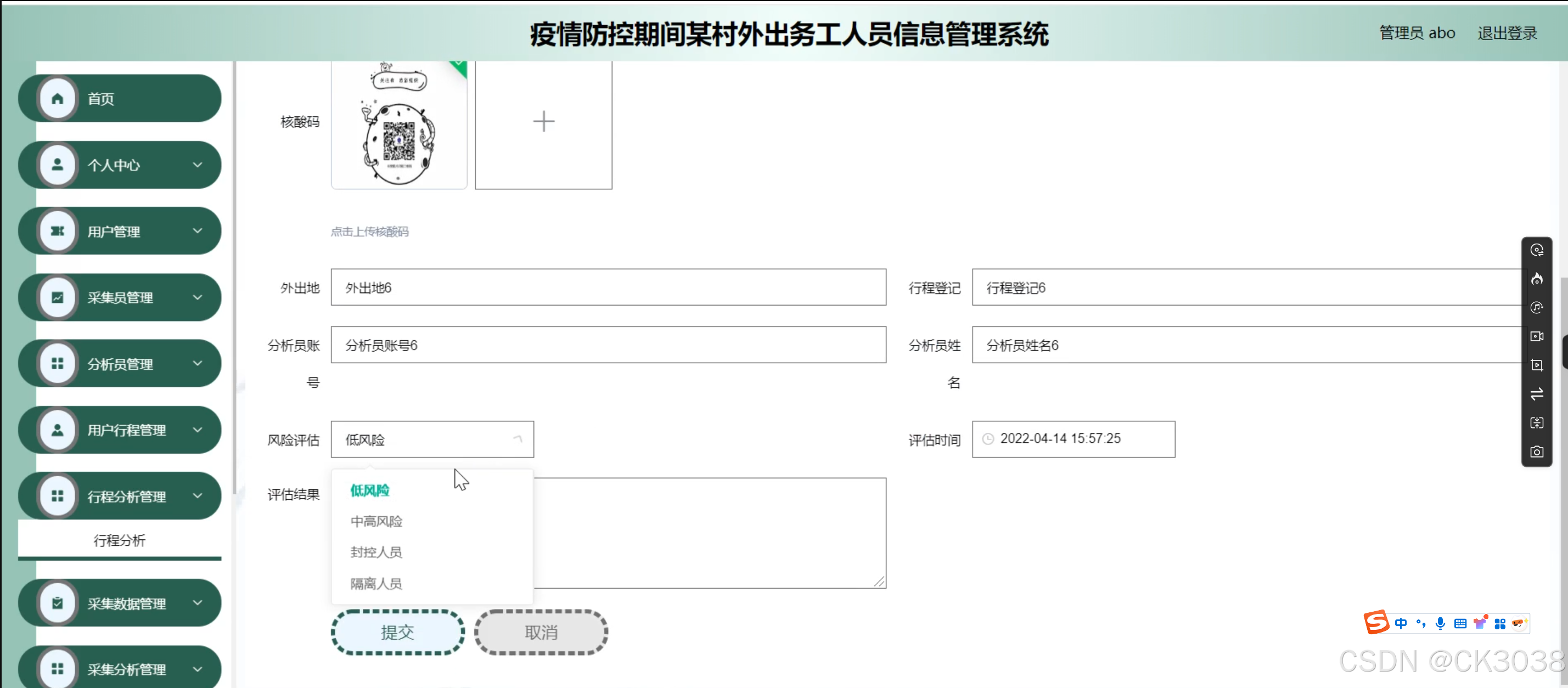Click the plus to upload 核酸码
Viewport: 1568px width, 688px height.
(543, 122)
